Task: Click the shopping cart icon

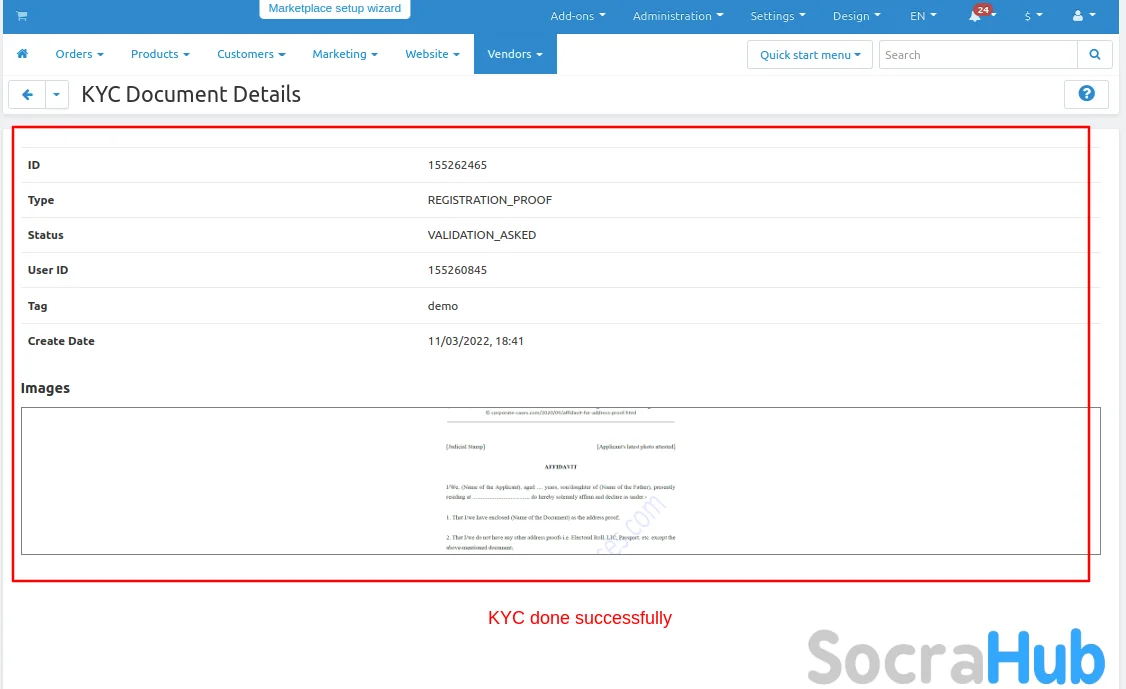Action: (x=22, y=16)
